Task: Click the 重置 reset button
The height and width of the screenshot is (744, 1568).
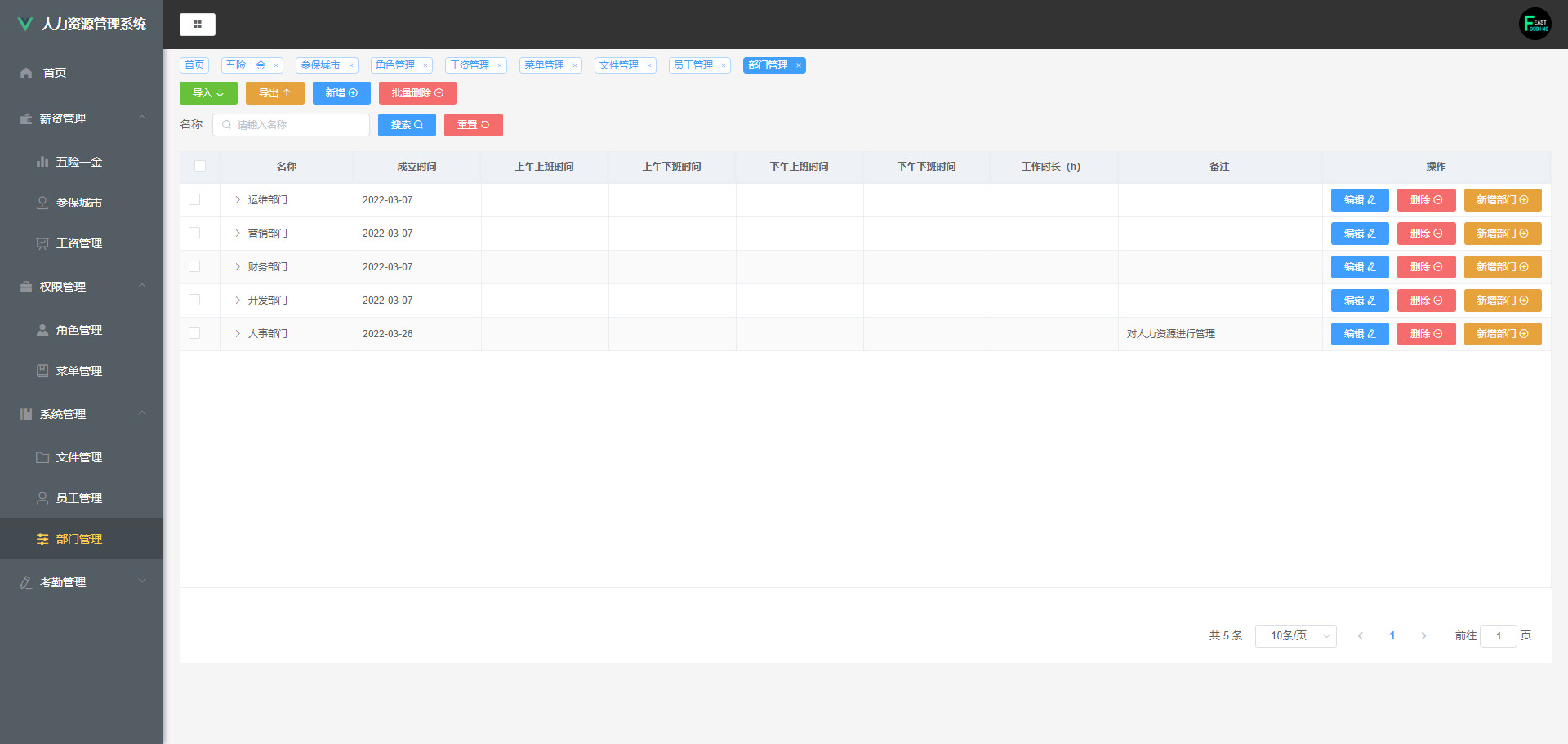Action: [474, 125]
